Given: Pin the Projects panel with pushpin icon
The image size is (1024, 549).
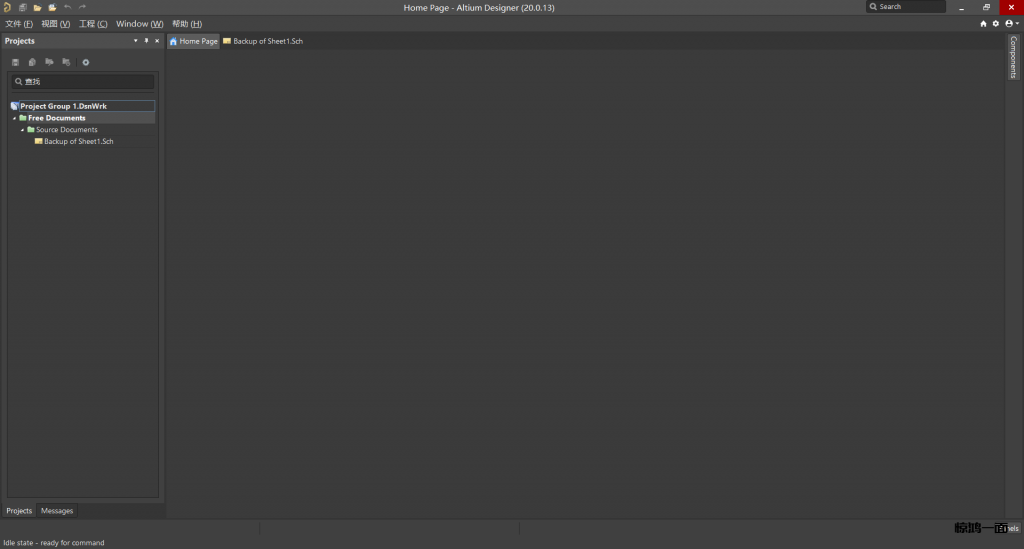Looking at the screenshot, I should [x=146, y=41].
